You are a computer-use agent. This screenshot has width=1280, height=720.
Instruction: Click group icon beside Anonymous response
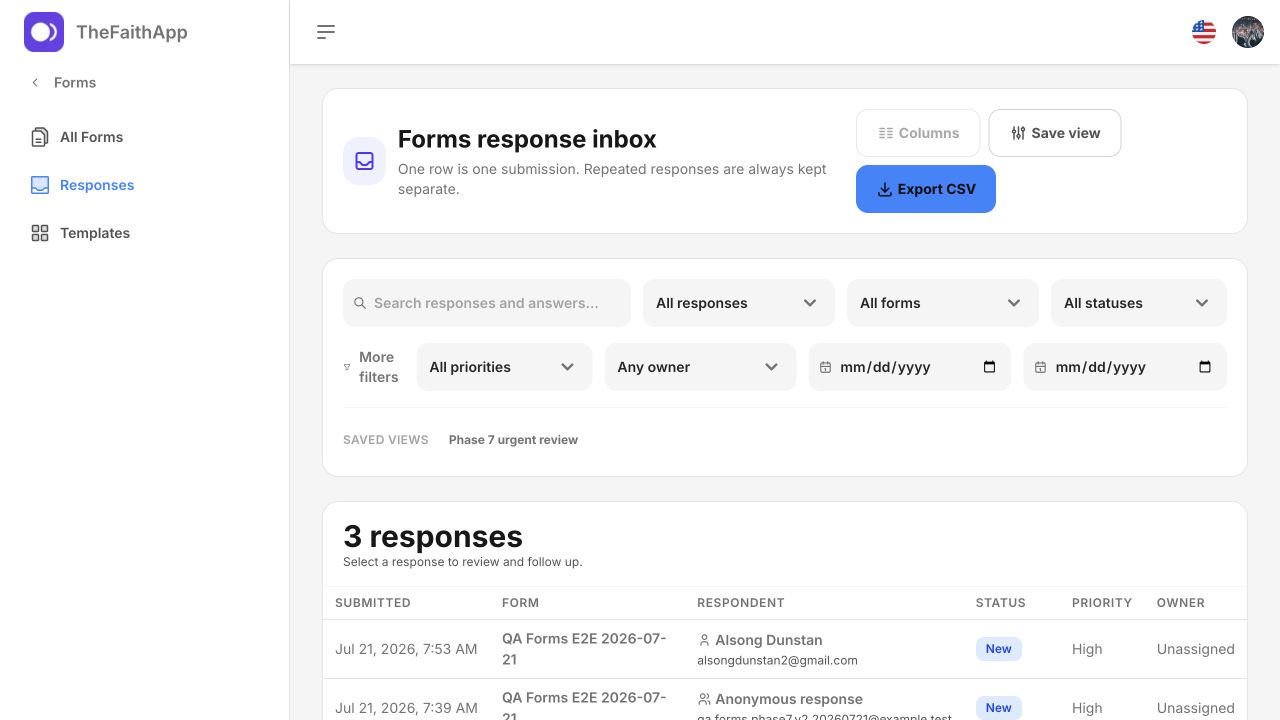click(704, 699)
